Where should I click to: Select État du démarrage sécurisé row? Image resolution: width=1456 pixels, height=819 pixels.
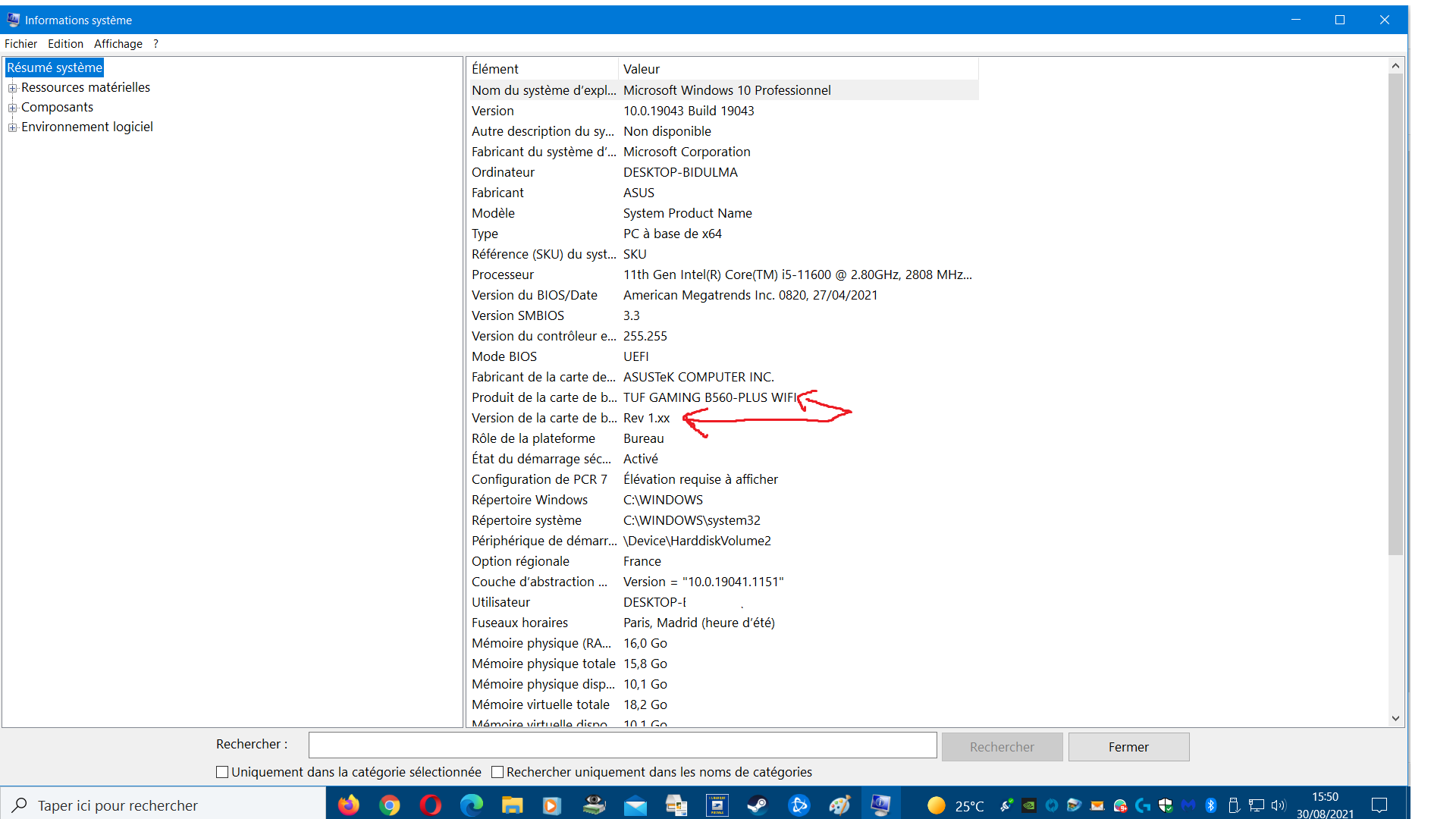[723, 459]
